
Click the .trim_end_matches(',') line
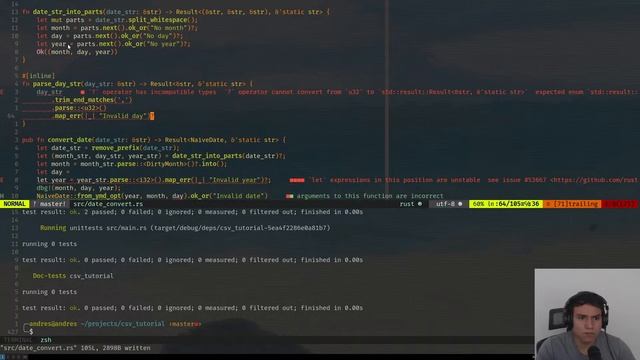pyautogui.click(x=93, y=100)
